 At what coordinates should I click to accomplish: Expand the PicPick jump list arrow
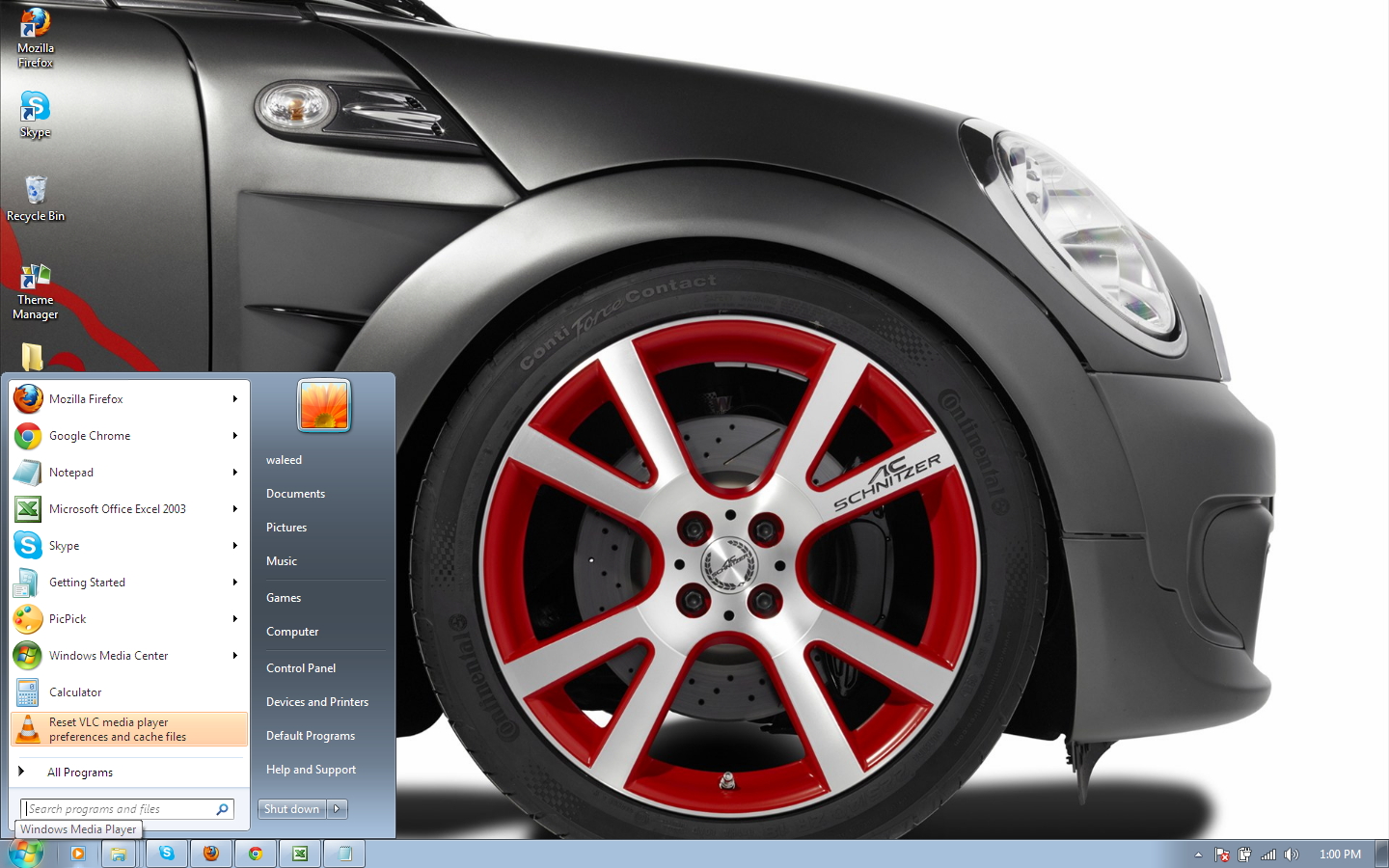coord(234,619)
